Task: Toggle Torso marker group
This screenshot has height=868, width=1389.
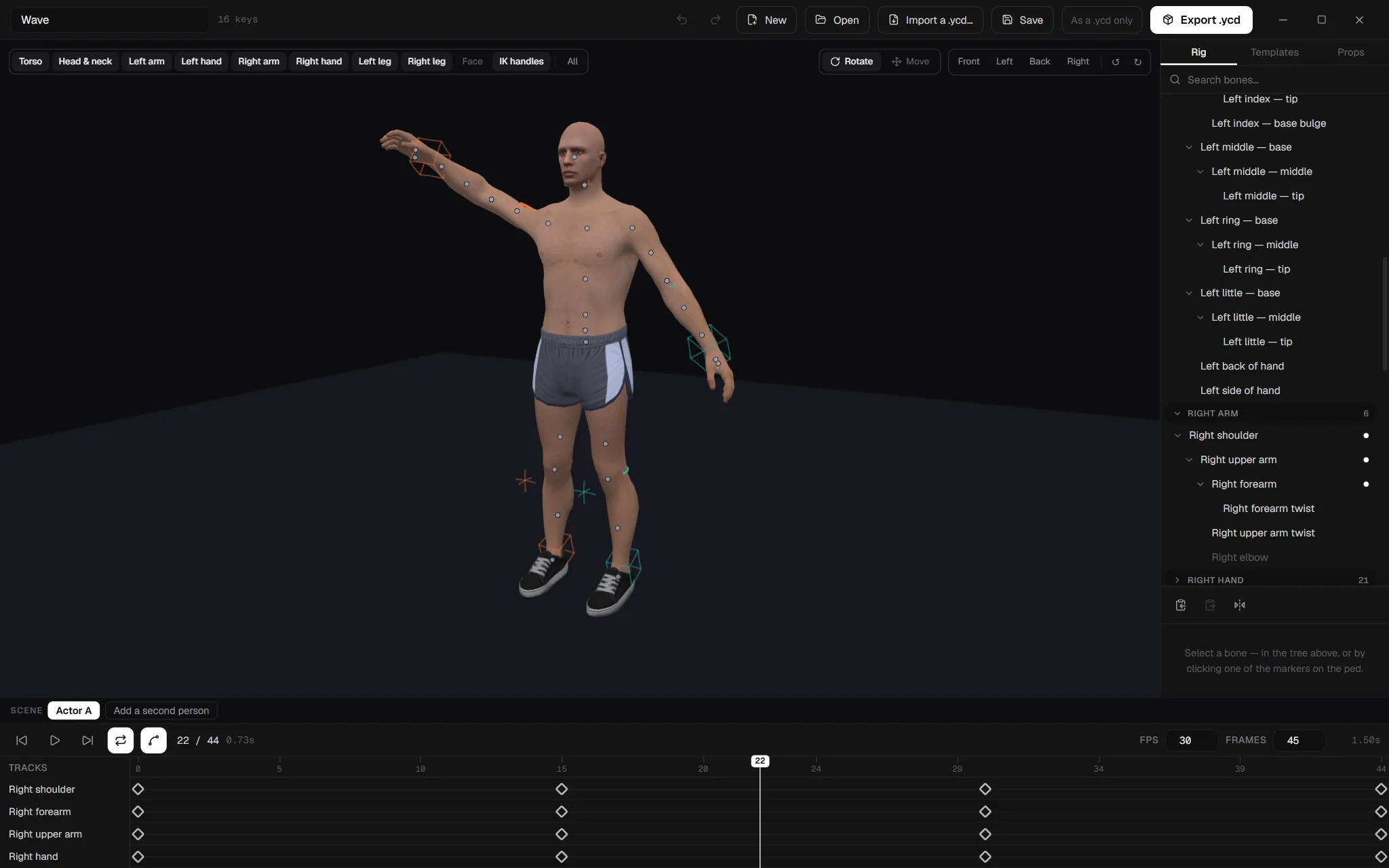Action: coord(31,61)
